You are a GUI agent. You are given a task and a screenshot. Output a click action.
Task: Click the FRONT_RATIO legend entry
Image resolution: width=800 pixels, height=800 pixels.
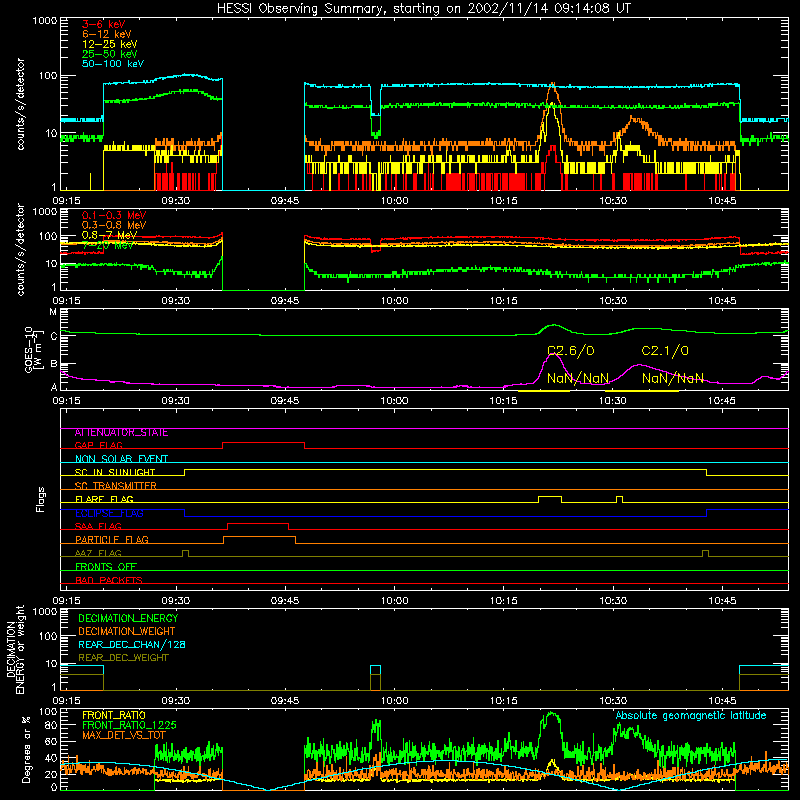[114, 715]
